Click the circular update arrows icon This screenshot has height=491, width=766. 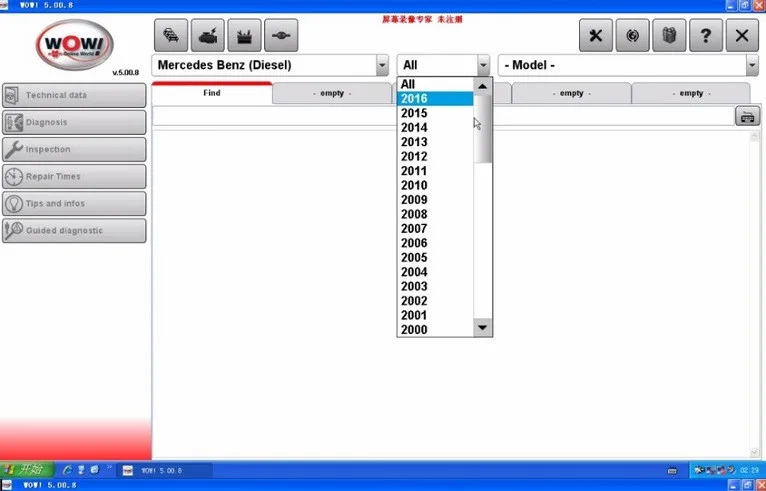[x=633, y=36]
